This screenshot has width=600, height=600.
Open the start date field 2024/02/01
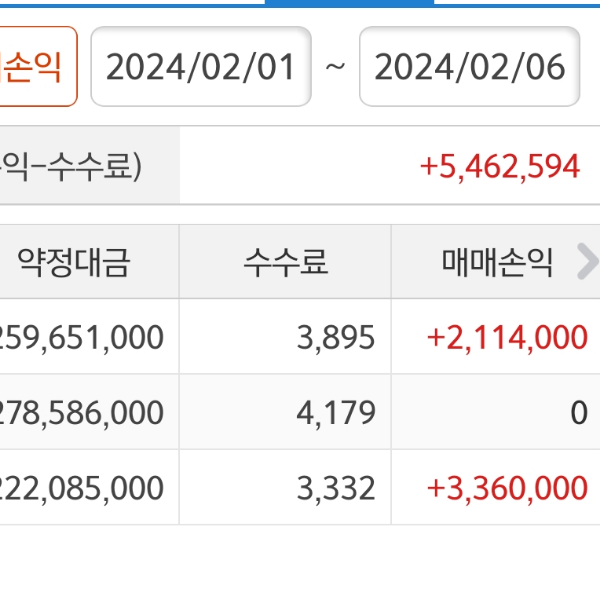point(201,67)
